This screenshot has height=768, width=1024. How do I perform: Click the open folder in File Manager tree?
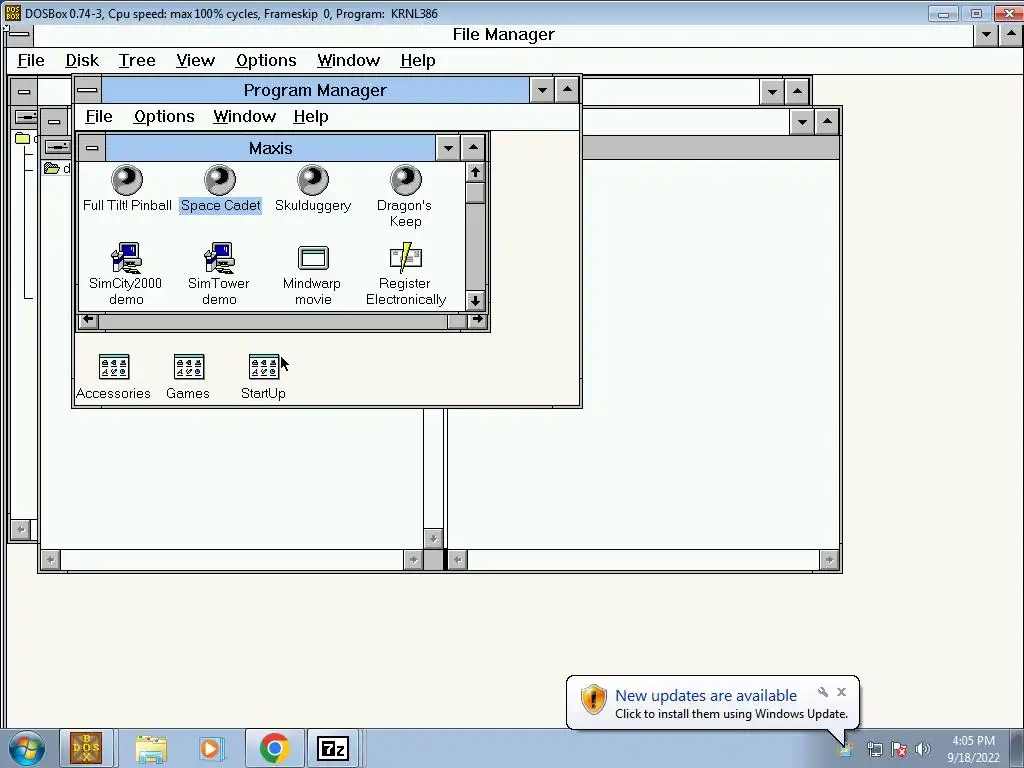tap(52, 168)
